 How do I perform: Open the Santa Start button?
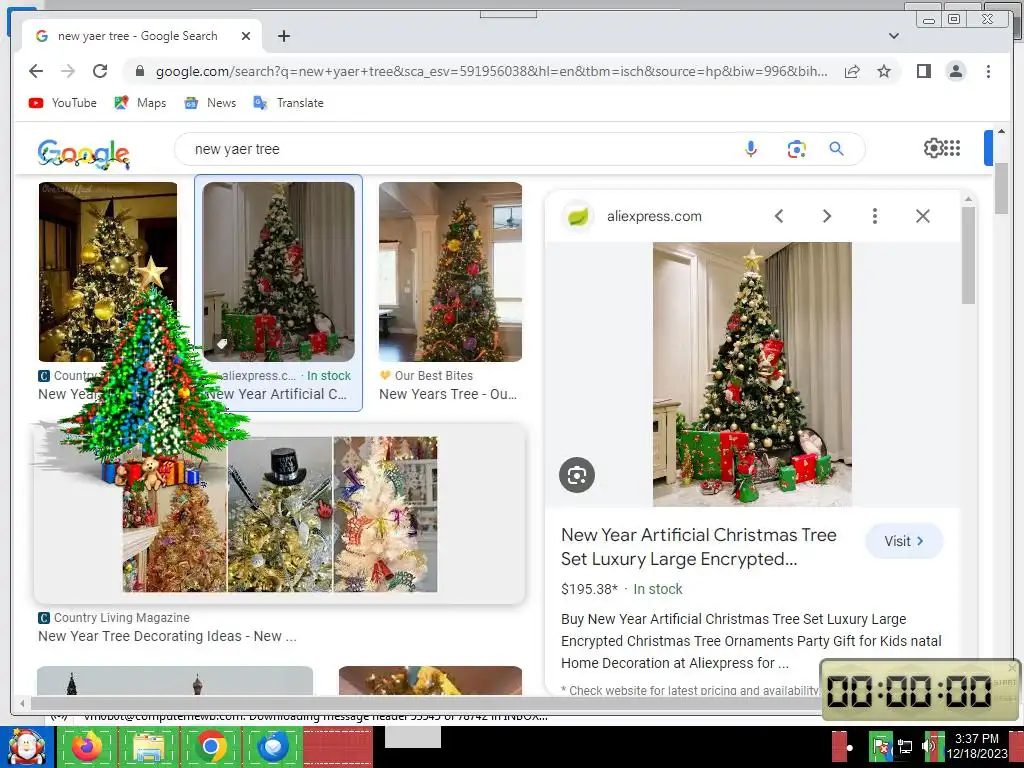(27, 747)
